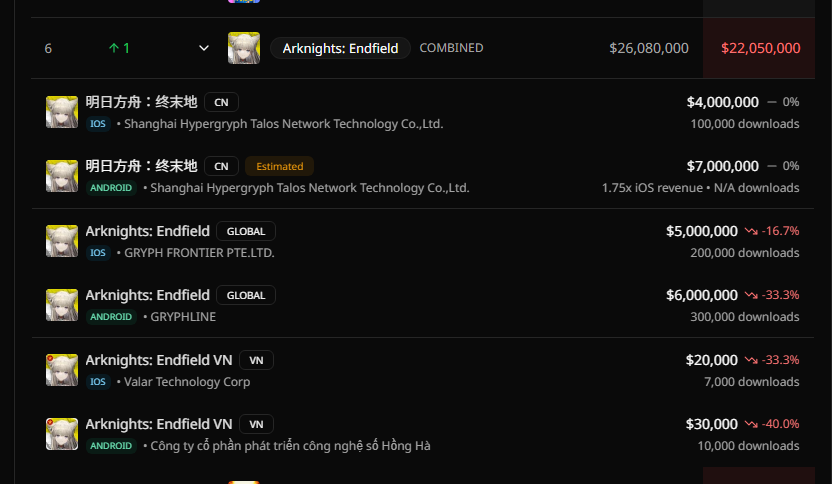Click the GRYPHLINE publisher name
The height and width of the screenshot is (484, 832).
183,317
